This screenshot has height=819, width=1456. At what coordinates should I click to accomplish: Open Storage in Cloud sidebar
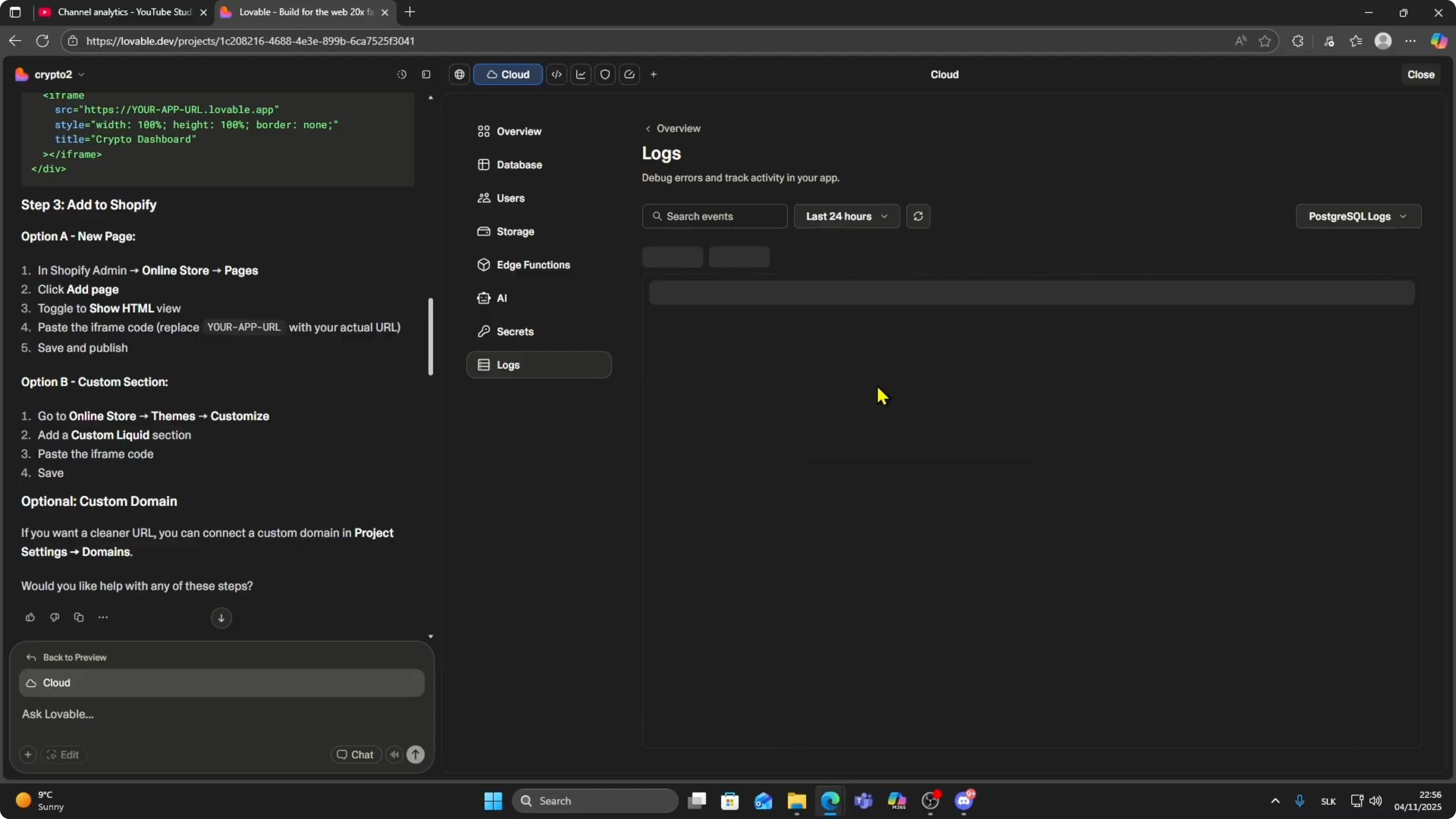coord(538,231)
